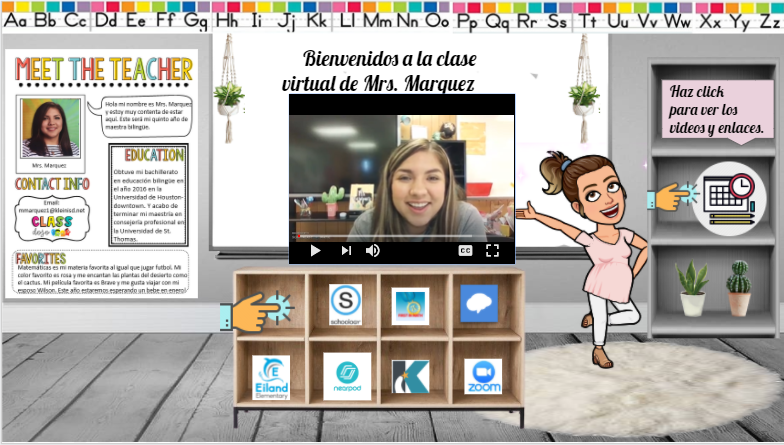The height and width of the screenshot is (445, 784).
Task: Click the cactus pot on gray shelf
Action: point(739,288)
